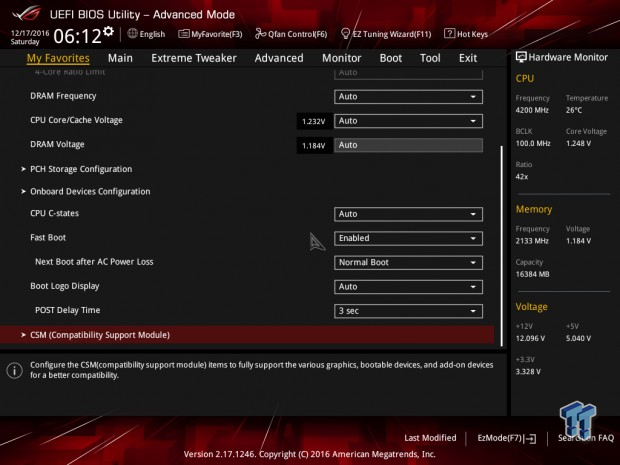Click the 1.184V DRAM voltage readout
Image resolution: width=620 pixels, height=465 pixels.
pyautogui.click(x=314, y=146)
